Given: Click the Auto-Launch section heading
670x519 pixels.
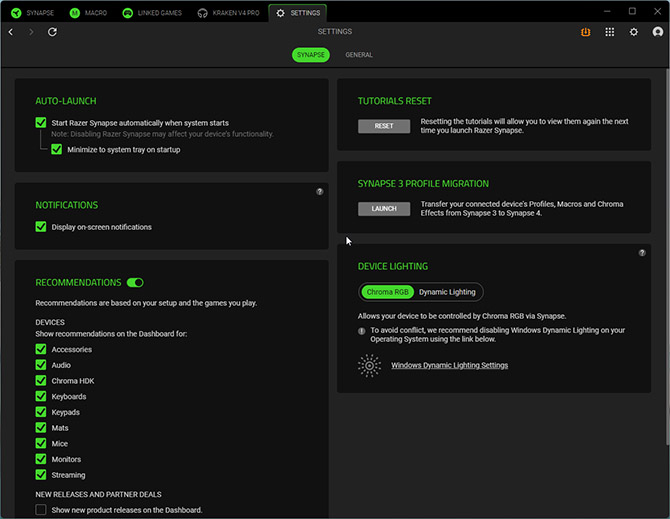Looking at the screenshot, I should [66, 101].
